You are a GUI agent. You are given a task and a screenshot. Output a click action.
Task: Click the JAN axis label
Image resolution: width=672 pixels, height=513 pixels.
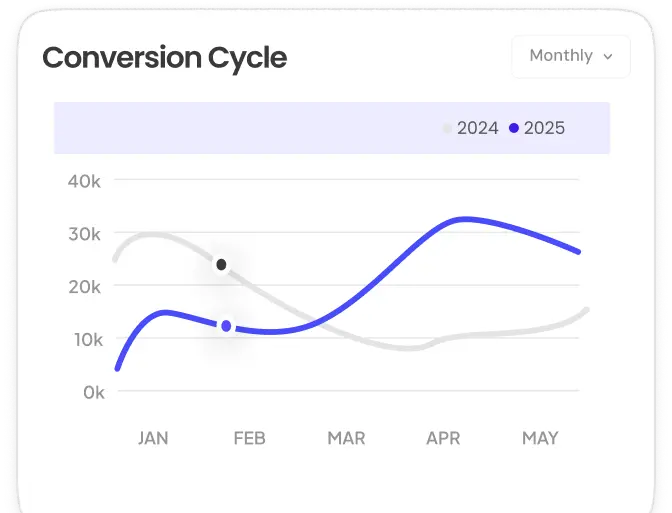pyautogui.click(x=152, y=438)
